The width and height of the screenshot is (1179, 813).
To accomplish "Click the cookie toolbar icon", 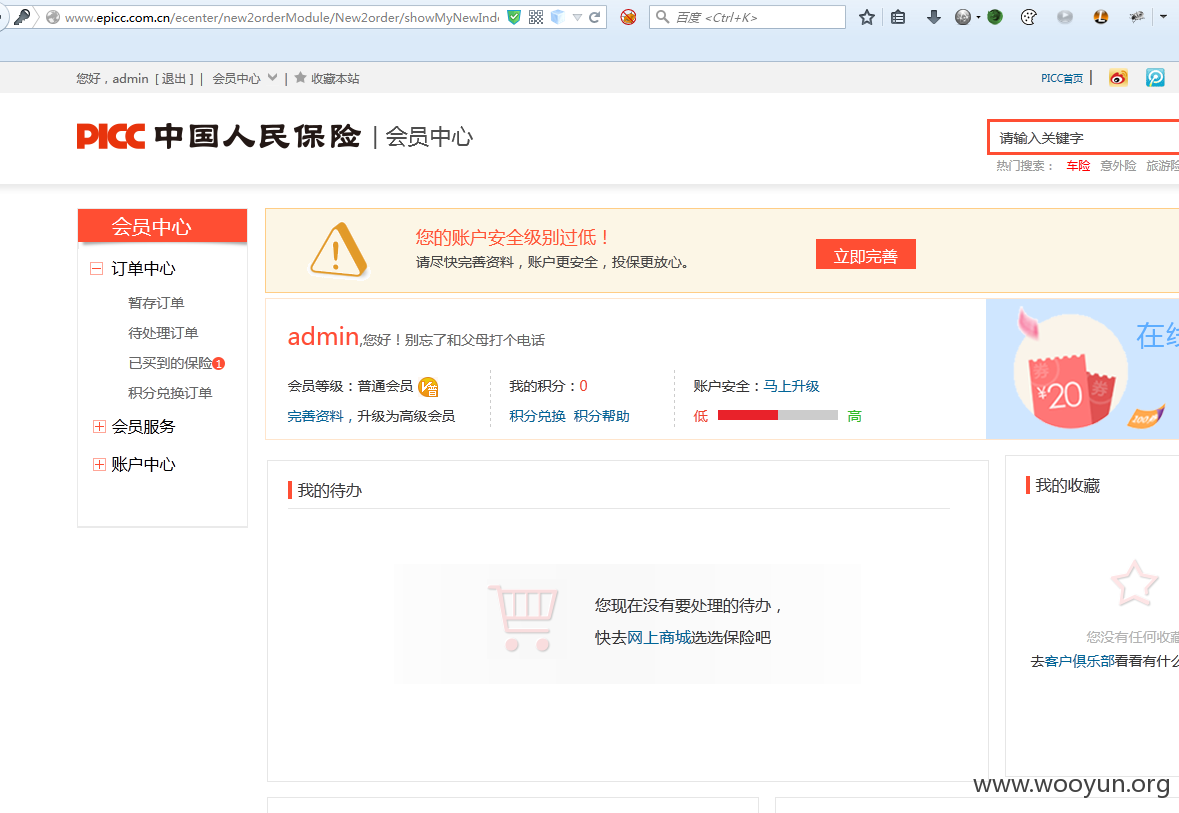I will click(1029, 17).
